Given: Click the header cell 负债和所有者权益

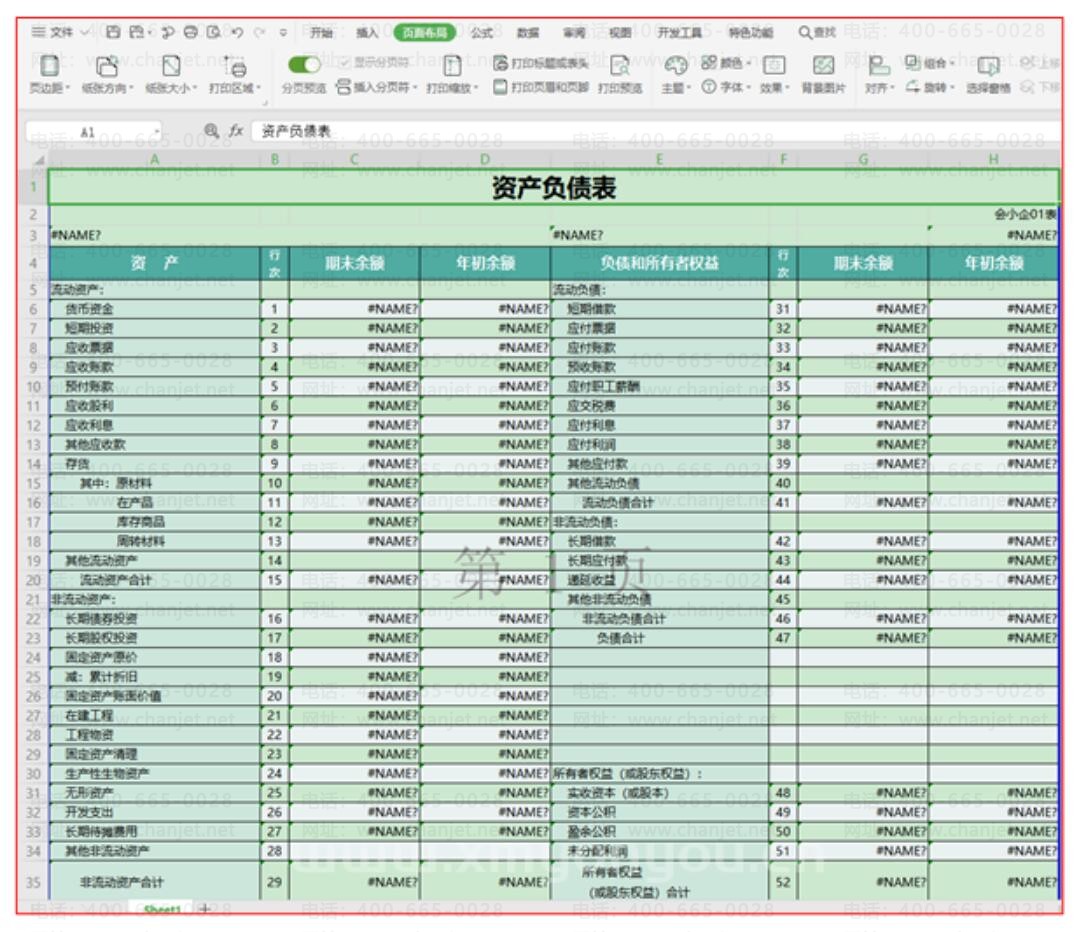Looking at the screenshot, I should (660, 263).
